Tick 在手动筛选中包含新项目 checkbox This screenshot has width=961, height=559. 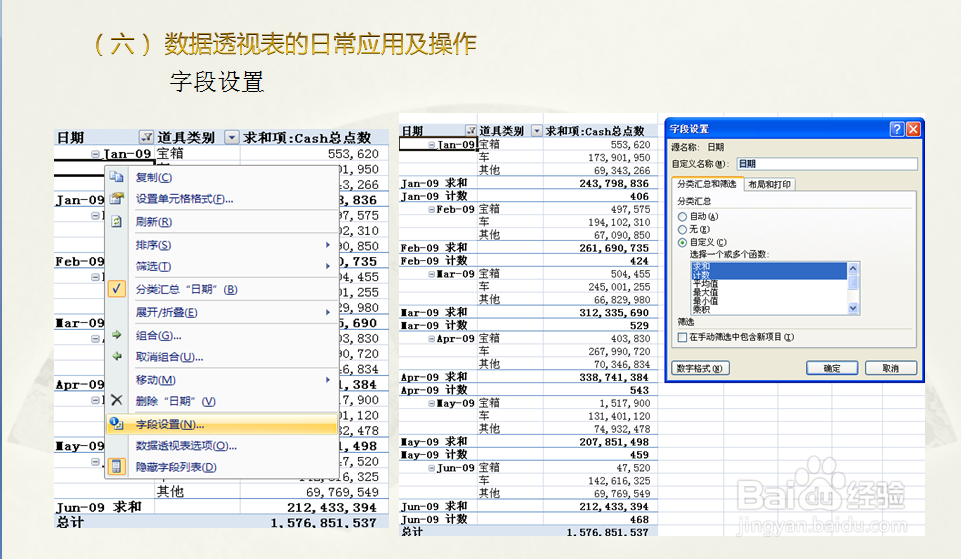(x=682, y=337)
